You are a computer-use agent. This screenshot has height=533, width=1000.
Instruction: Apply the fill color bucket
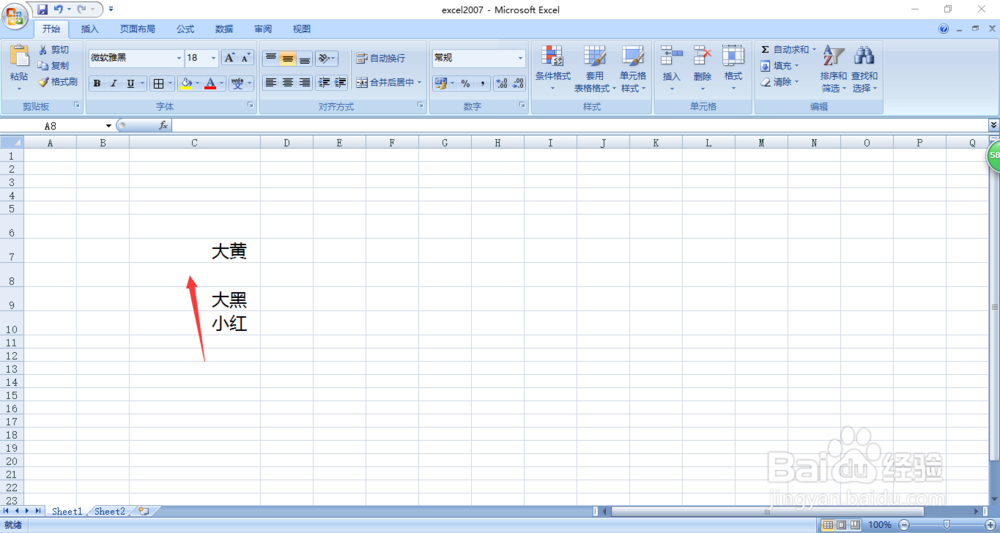click(x=186, y=84)
